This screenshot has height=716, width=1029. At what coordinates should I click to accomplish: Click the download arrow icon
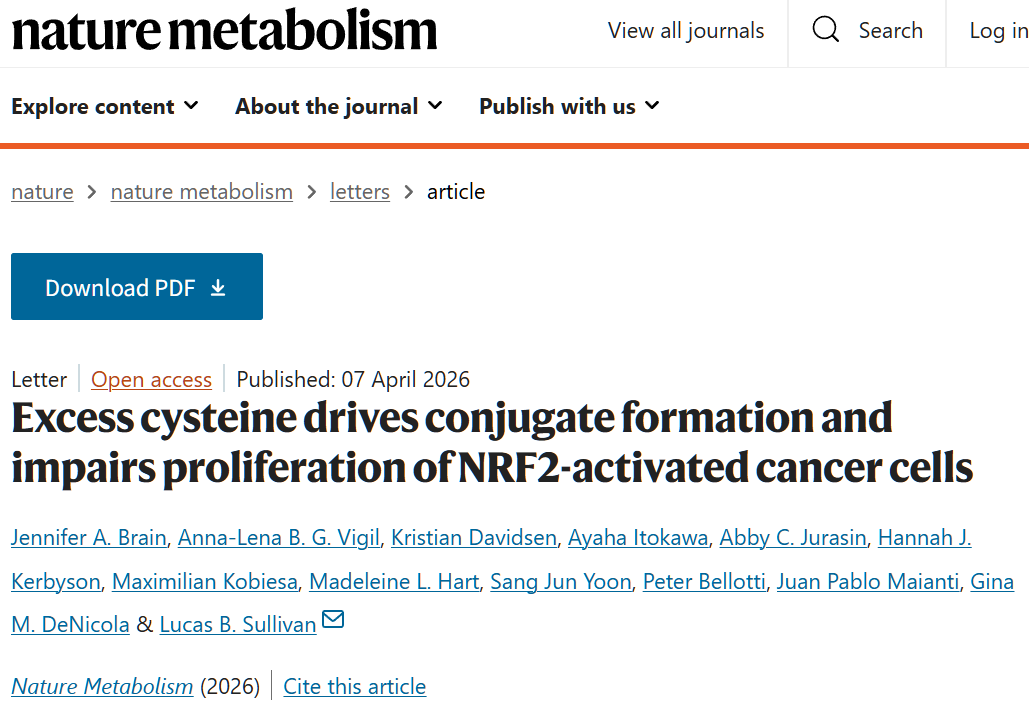(x=218, y=288)
